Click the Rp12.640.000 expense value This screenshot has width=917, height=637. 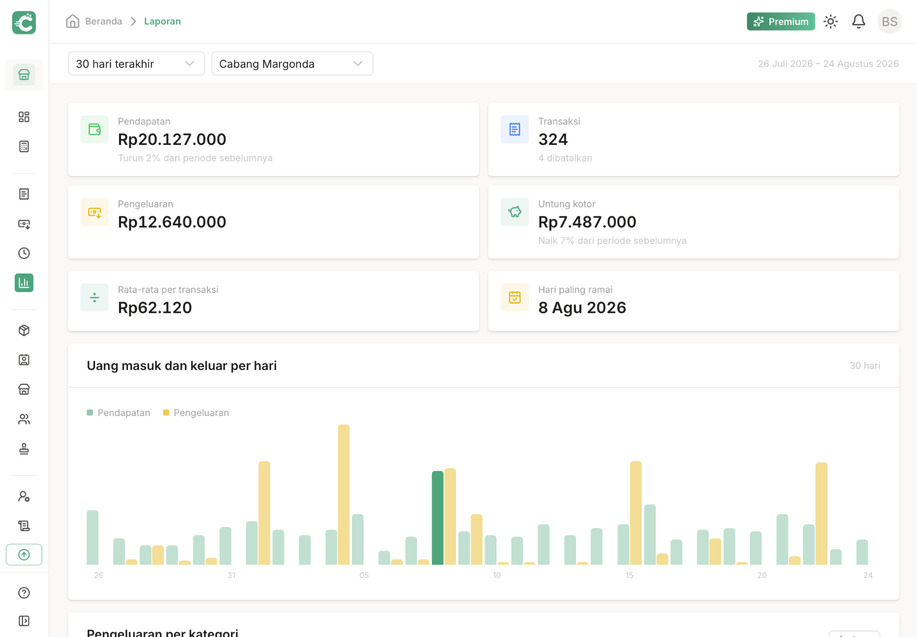click(172, 222)
